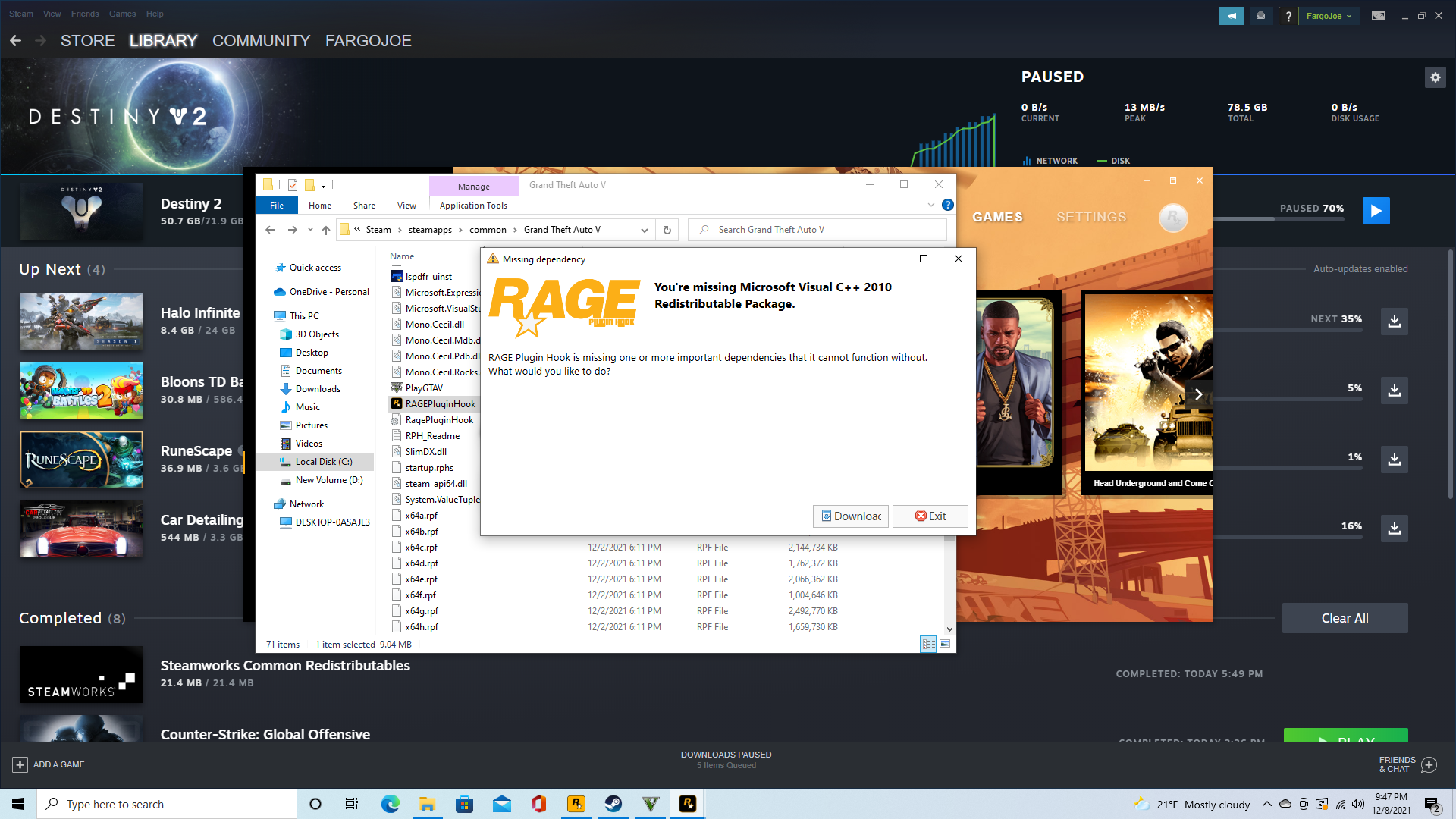
Task: Click Rockstar launcher profile avatar icon
Action: (x=1172, y=218)
